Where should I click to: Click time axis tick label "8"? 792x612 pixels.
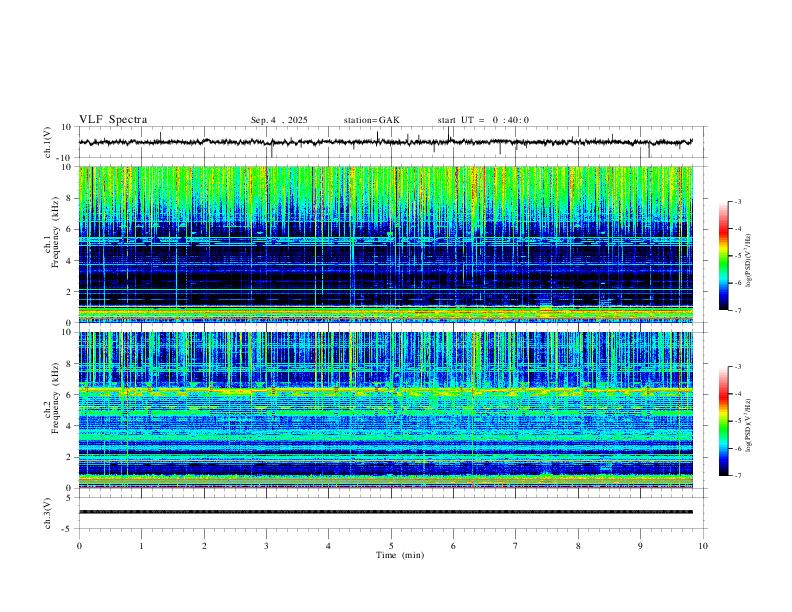click(578, 546)
